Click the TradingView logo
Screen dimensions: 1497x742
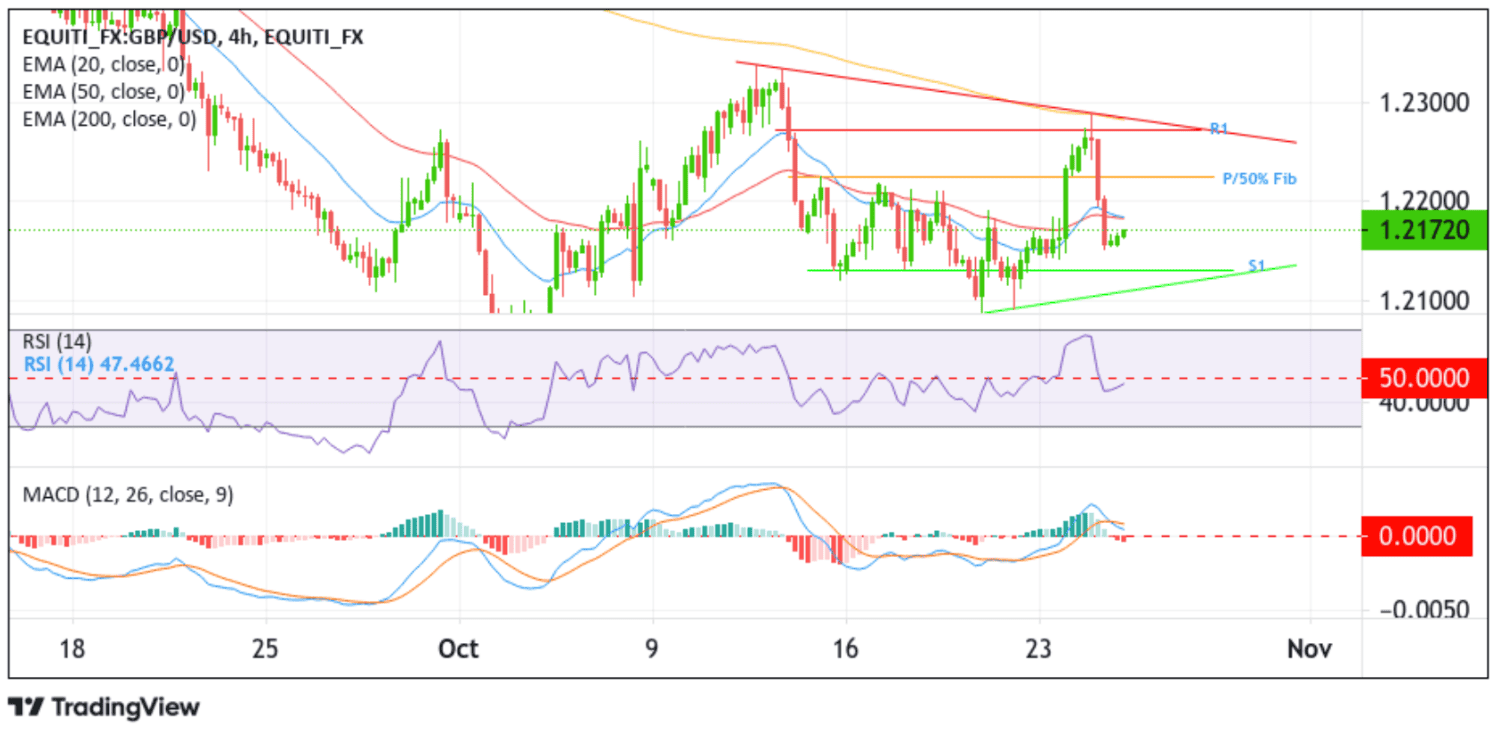click(104, 707)
